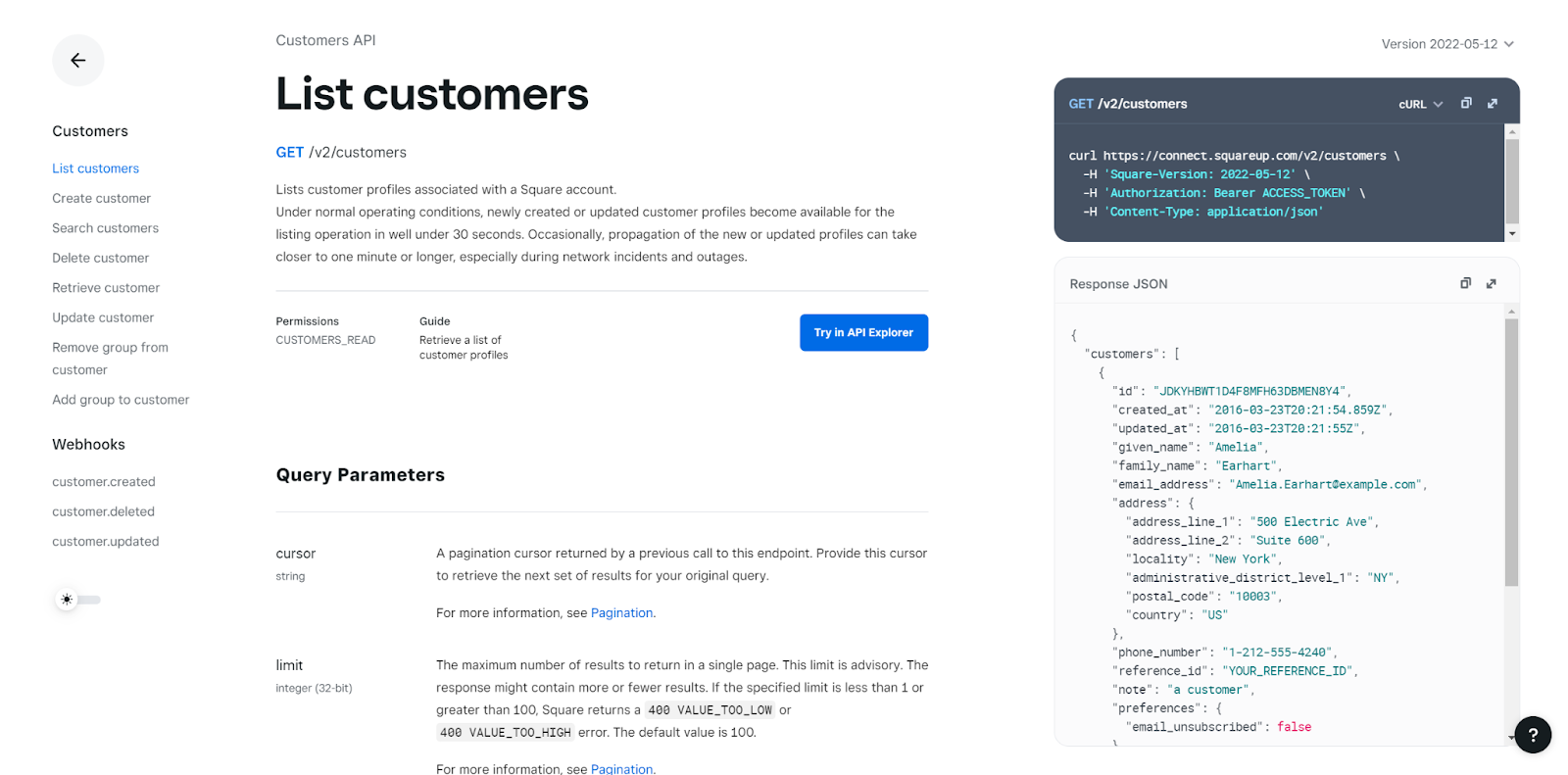1568x775 pixels.
Task: Select Create customer in the sidebar
Action: [101, 198]
